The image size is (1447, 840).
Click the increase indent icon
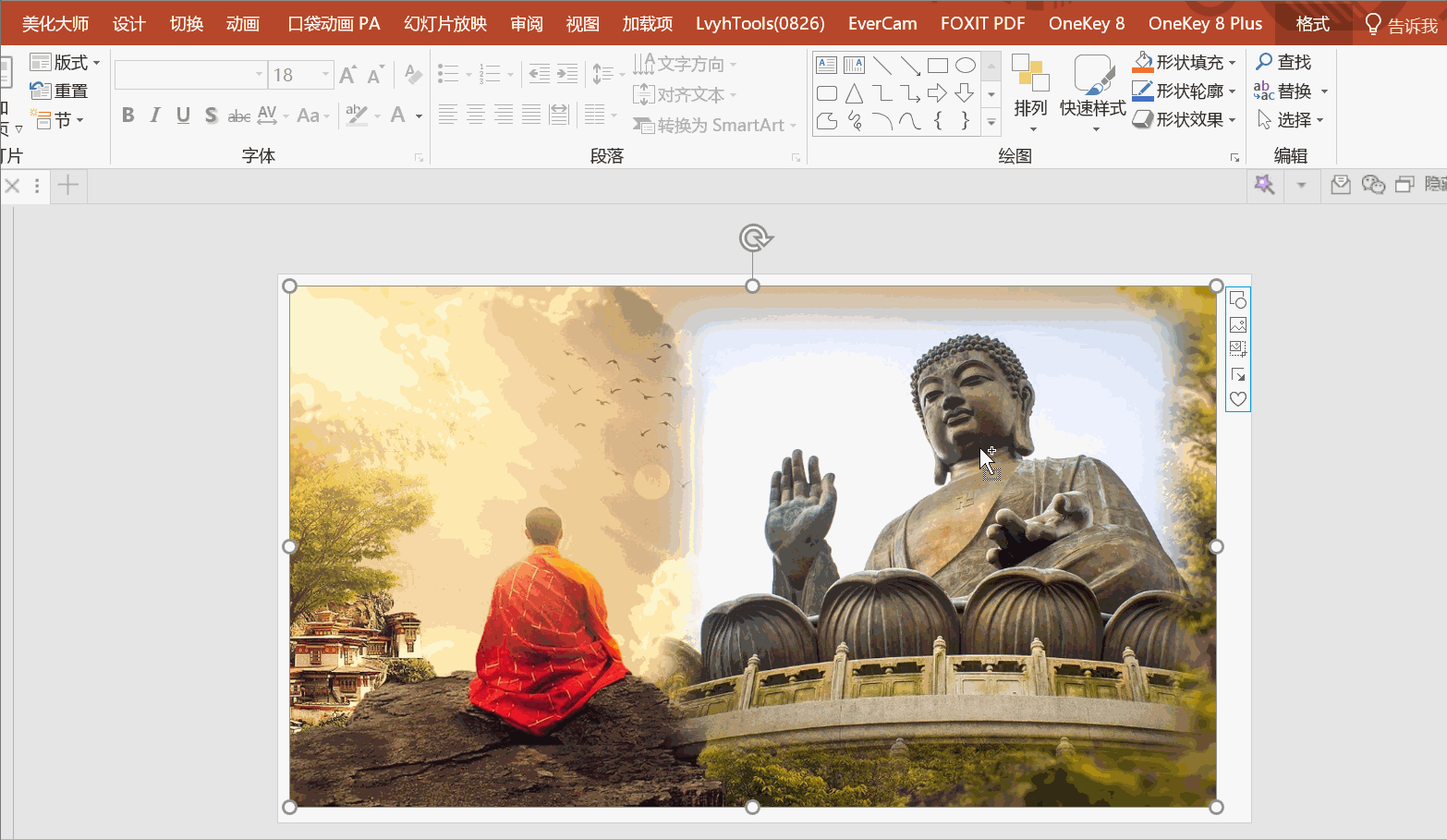(567, 74)
